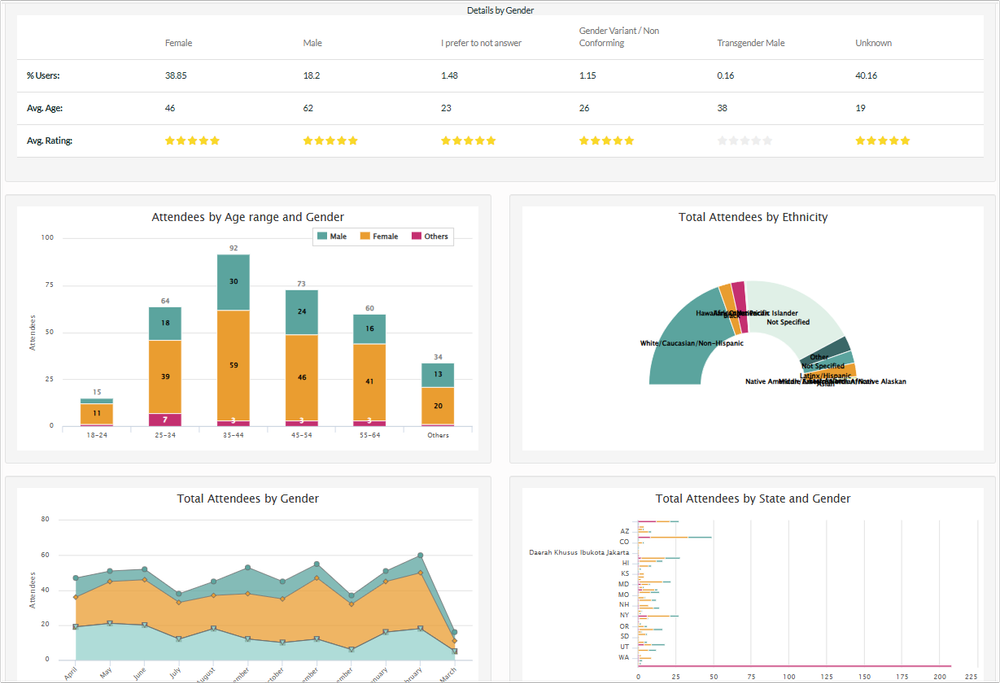Click the Total Attendees by State and Gender title
Viewport: 1000px width, 683px height.
tap(753, 499)
